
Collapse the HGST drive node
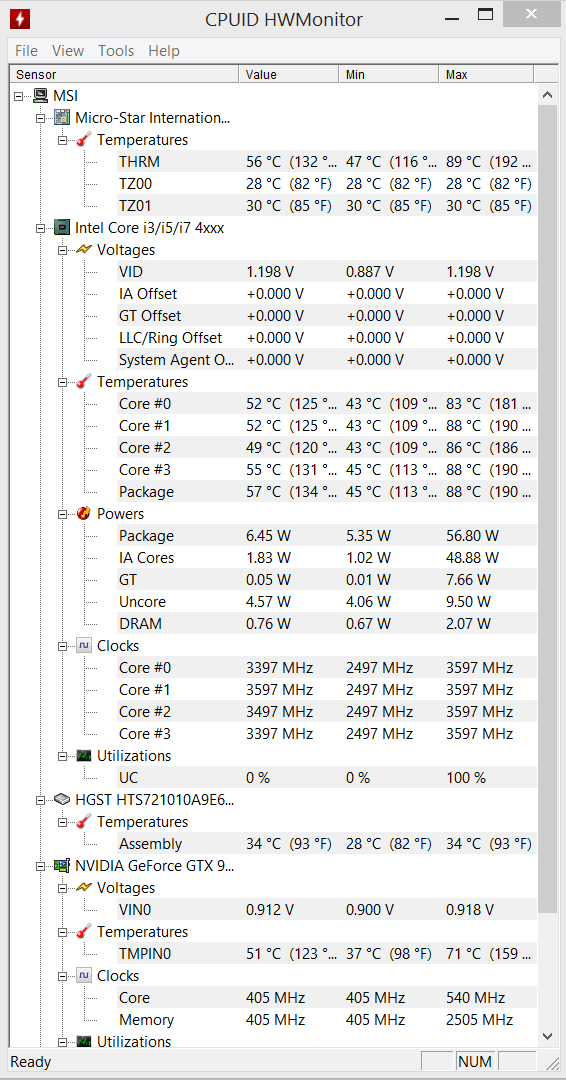(41, 800)
